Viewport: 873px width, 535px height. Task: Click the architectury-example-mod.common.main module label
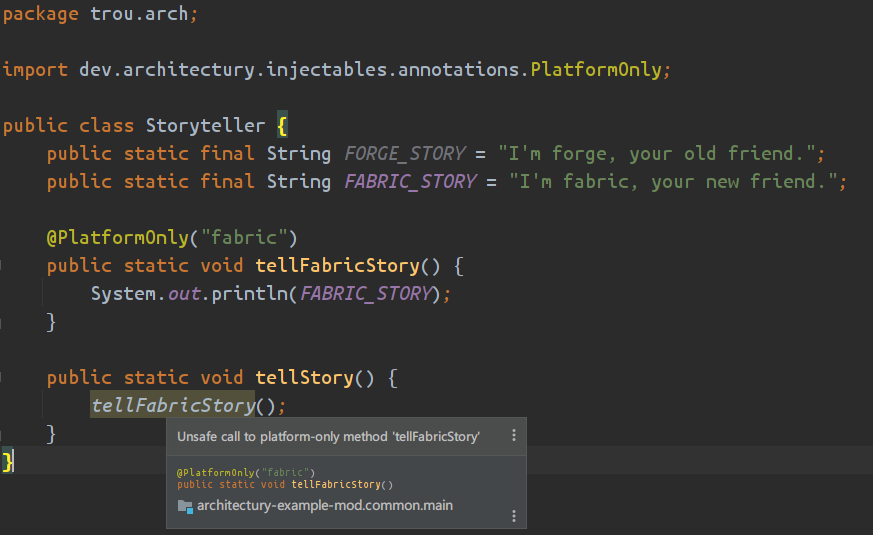tap(324, 506)
